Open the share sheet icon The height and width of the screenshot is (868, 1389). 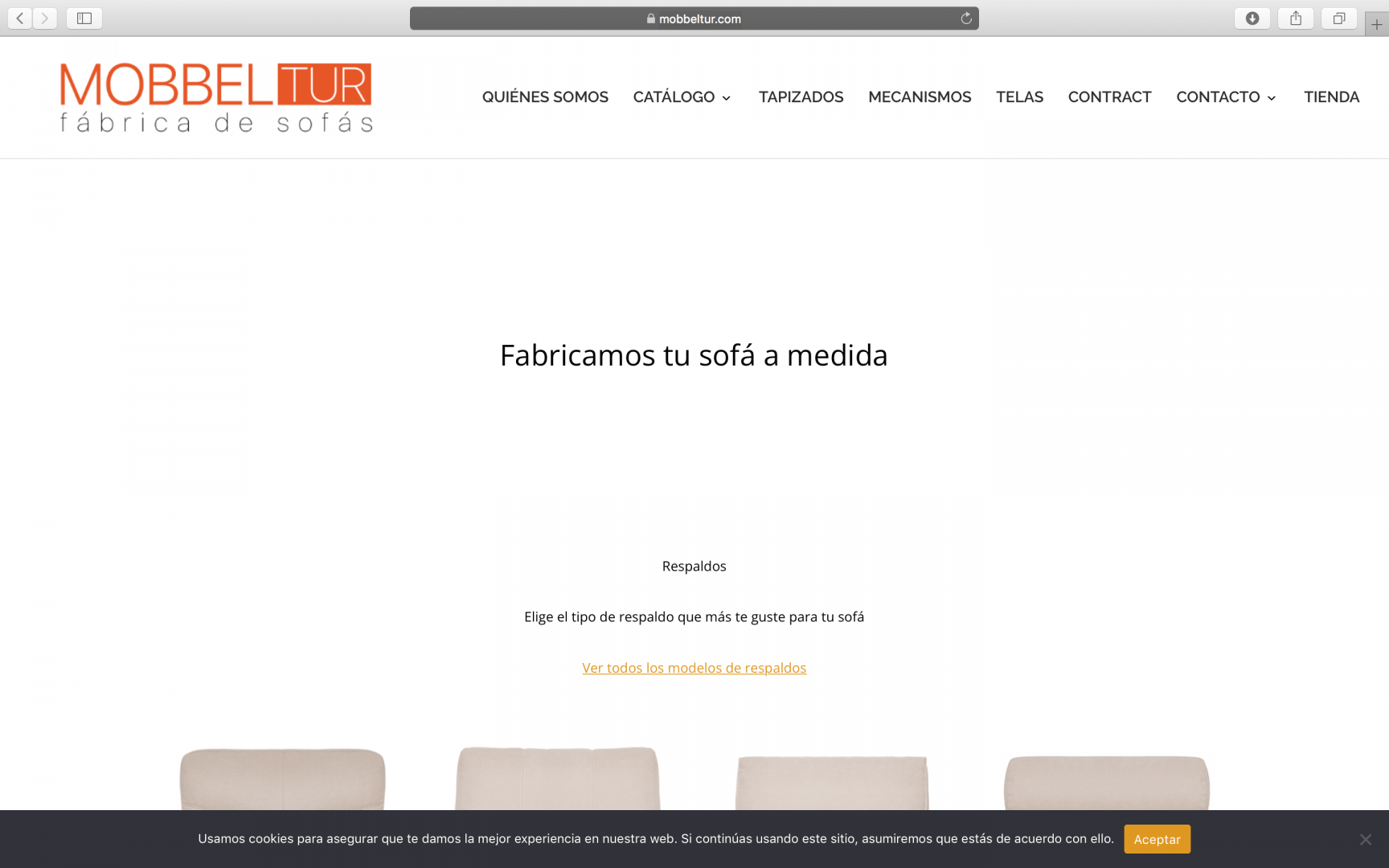pyautogui.click(x=1296, y=18)
